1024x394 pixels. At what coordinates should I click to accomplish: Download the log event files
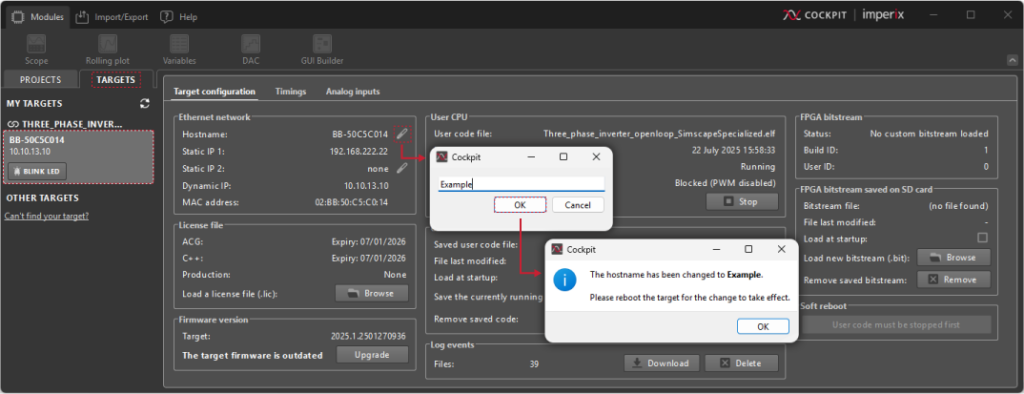click(x=662, y=363)
